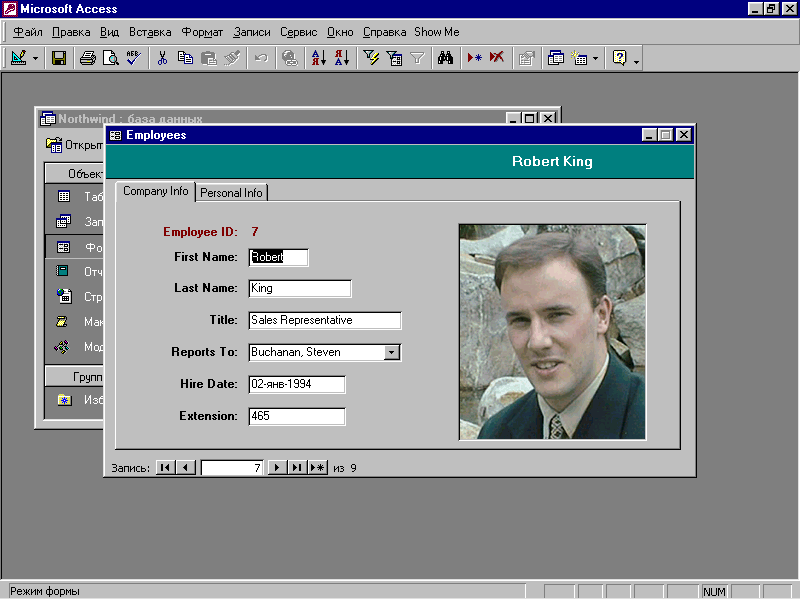Screen dimensions: 800x600
Task: Click the View (design) toolbar icon
Action: pos(18,58)
